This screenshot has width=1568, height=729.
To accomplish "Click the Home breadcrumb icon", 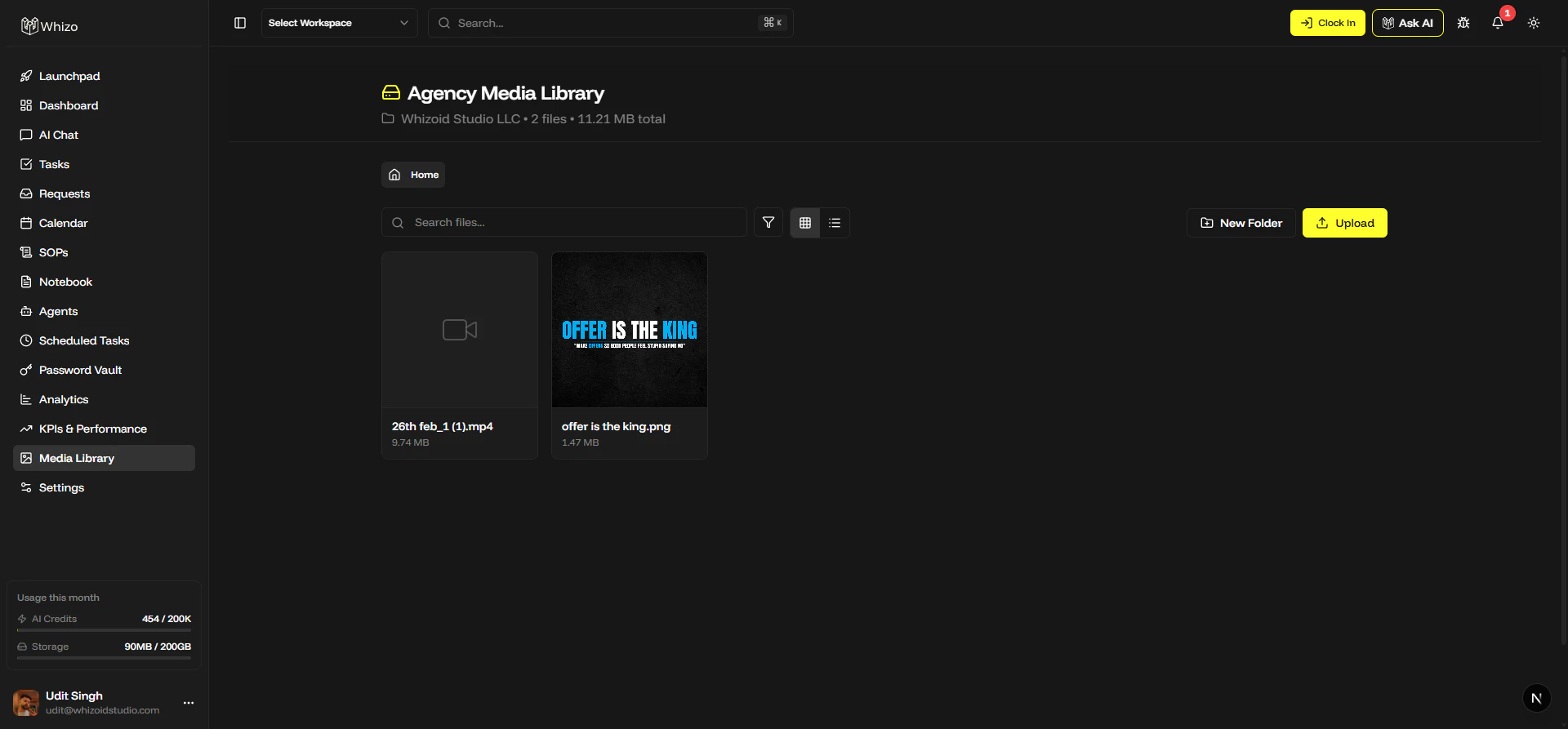I will (x=394, y=175).
